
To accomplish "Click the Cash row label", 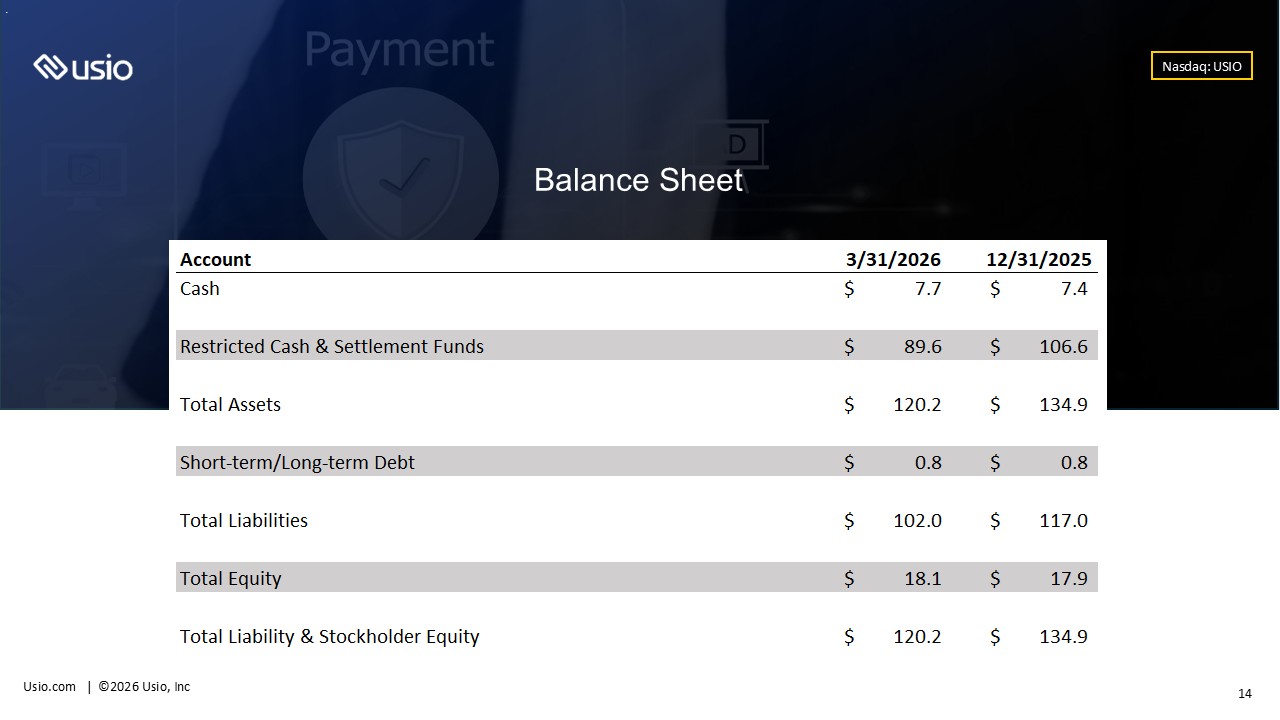I will pos(200,288).
